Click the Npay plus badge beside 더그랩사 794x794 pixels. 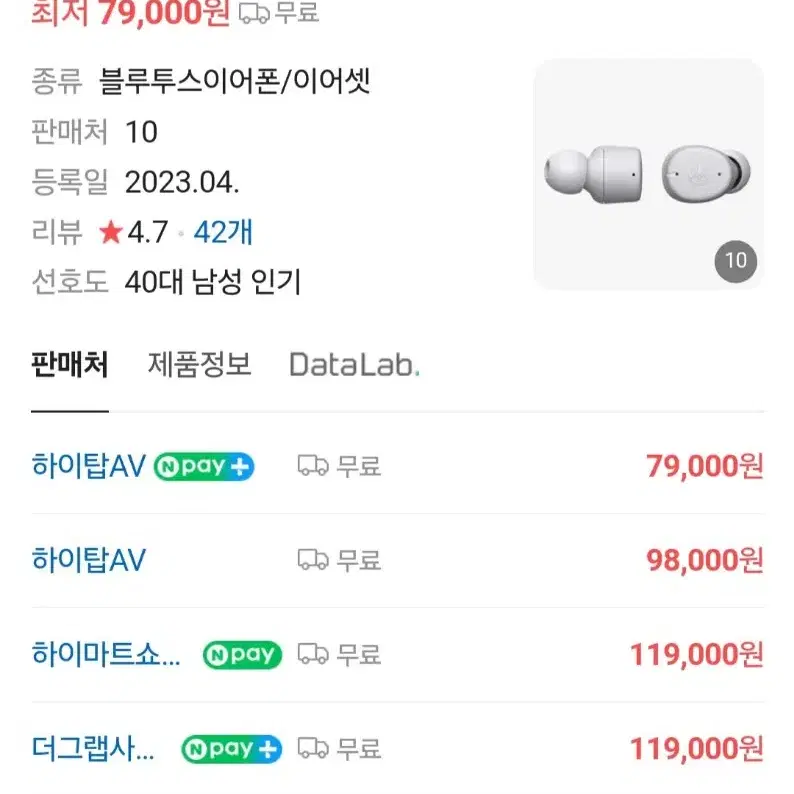(x=231, y=749)
